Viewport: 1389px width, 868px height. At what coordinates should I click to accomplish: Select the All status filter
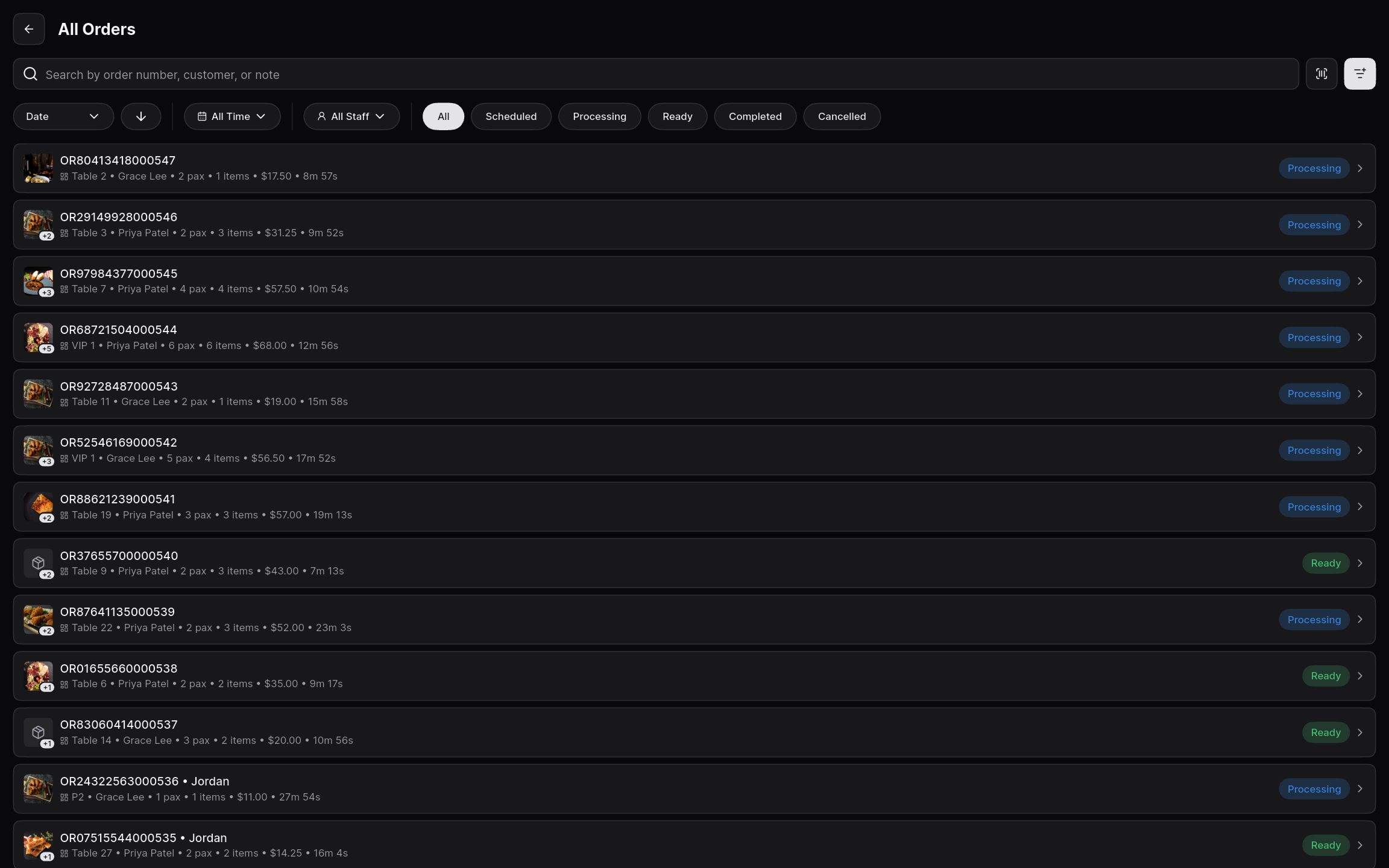point(443,116)
